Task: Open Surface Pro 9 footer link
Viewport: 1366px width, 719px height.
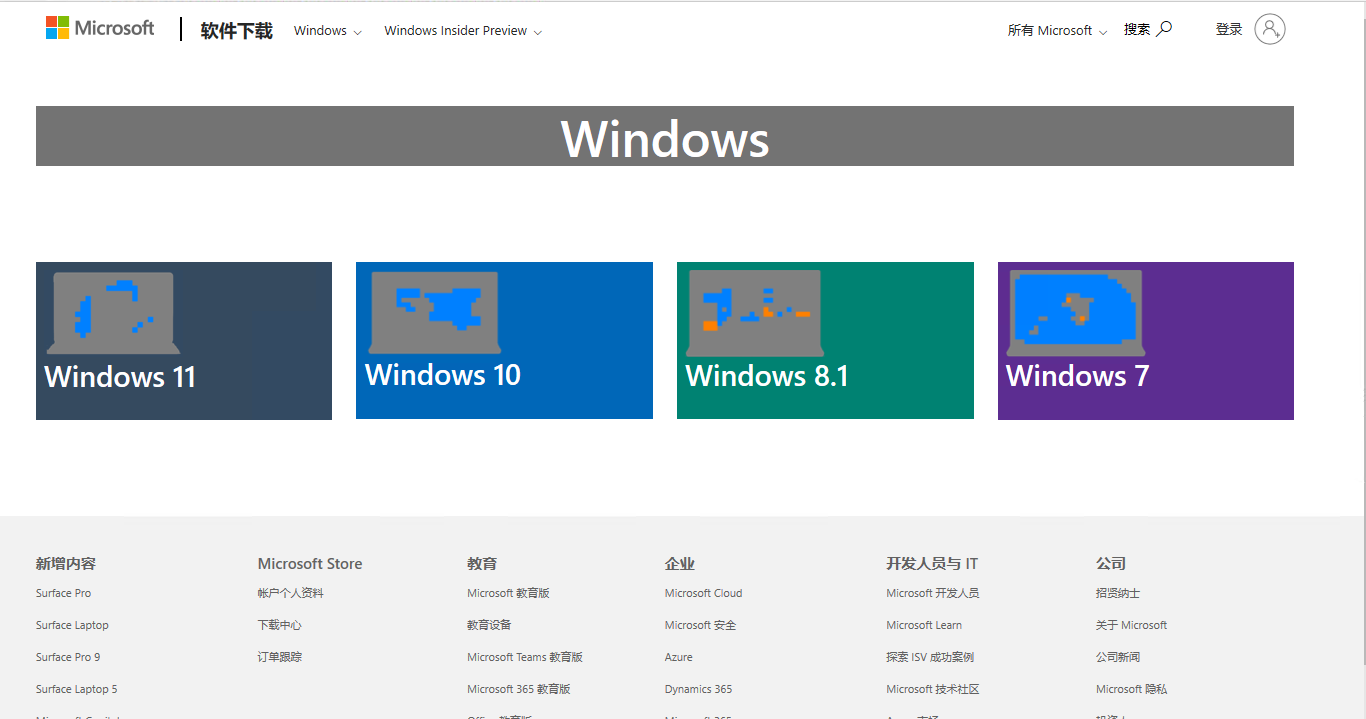Action: [x=68, y=657]
